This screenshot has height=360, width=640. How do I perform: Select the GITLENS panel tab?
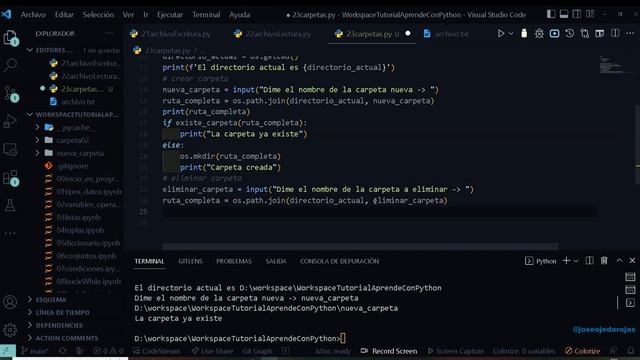pyautogui.click(x=190, y=261)
